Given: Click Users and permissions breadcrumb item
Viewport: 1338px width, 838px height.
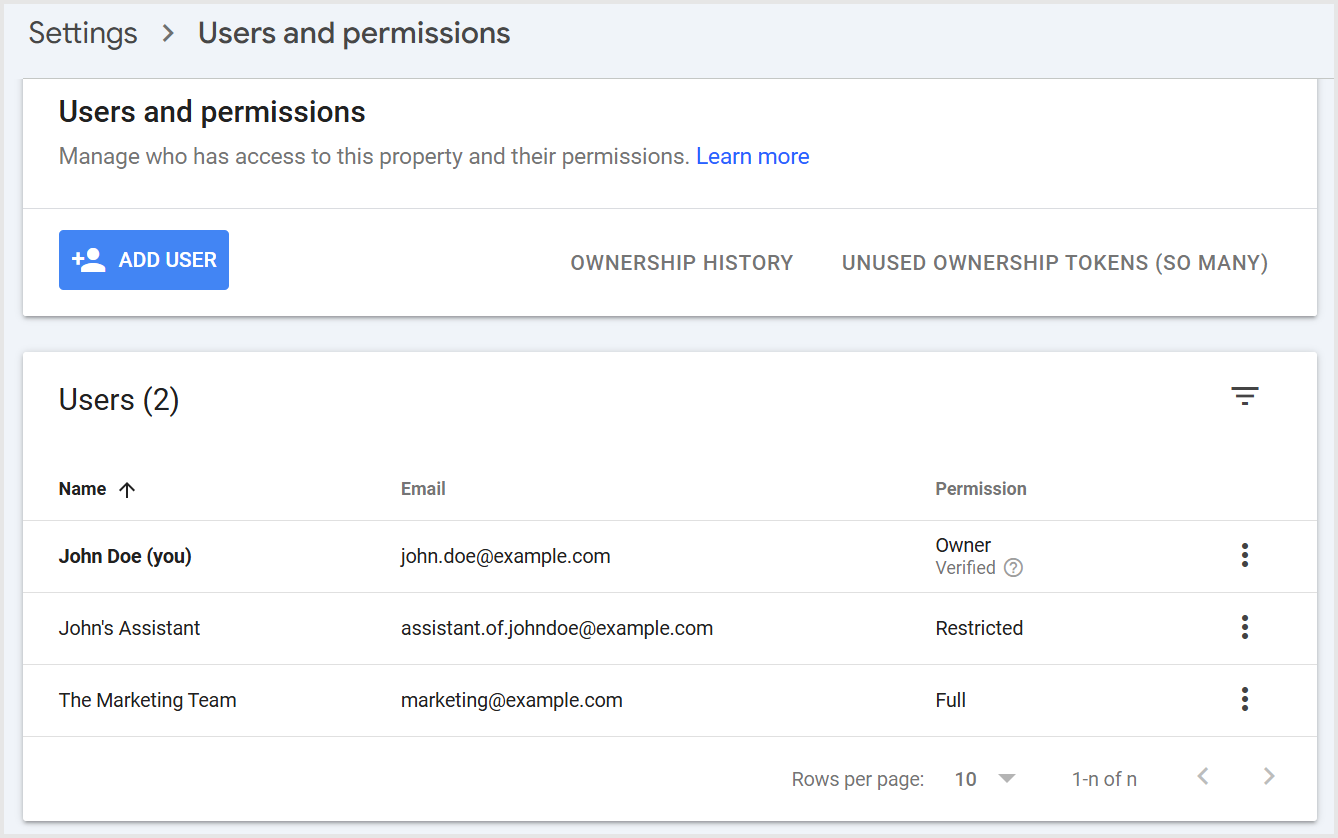Looking at the screenshot, I should point(354,33).
